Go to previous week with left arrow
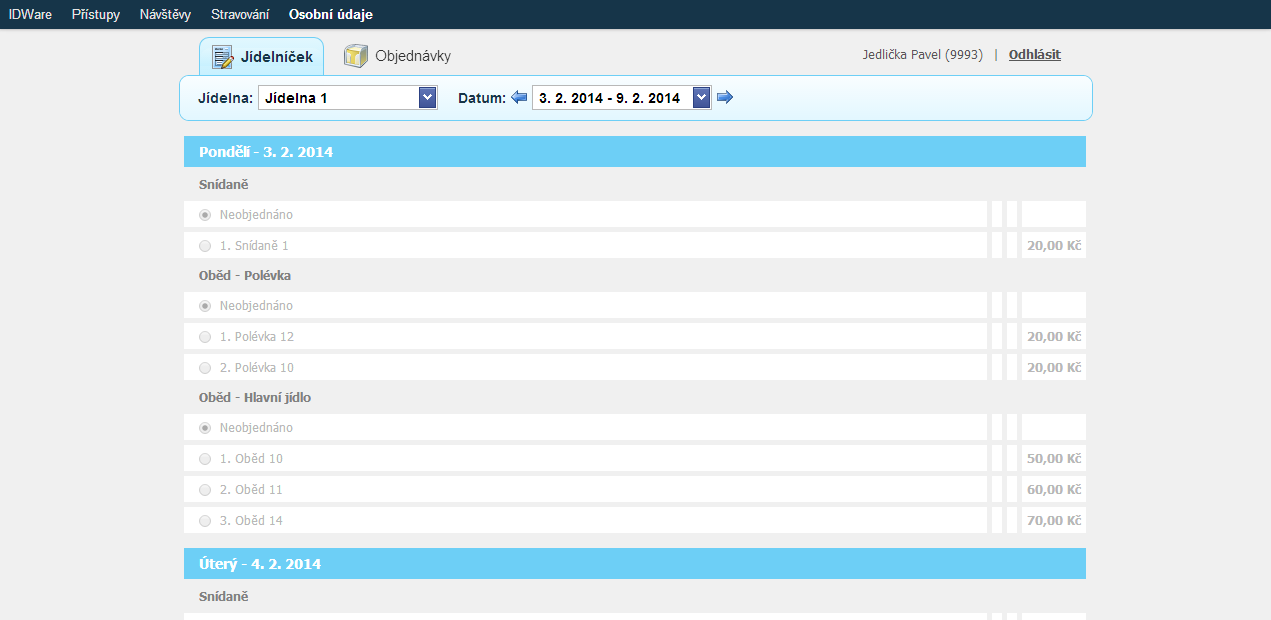This screenshot has width=1271, height=620. coord(519,97)
